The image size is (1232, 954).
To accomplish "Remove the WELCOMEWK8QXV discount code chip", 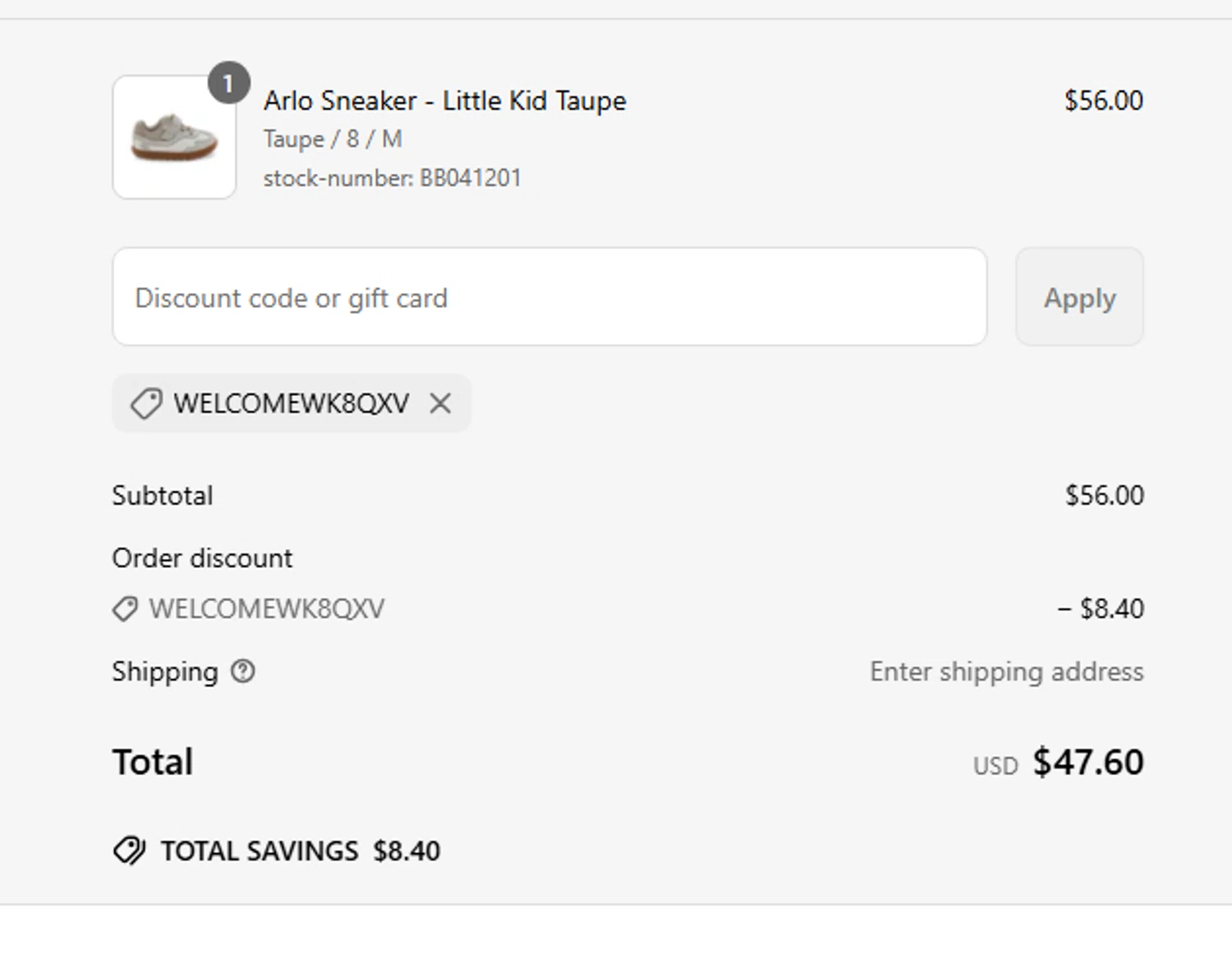I will pyautogui.click(x=440, y=403).
